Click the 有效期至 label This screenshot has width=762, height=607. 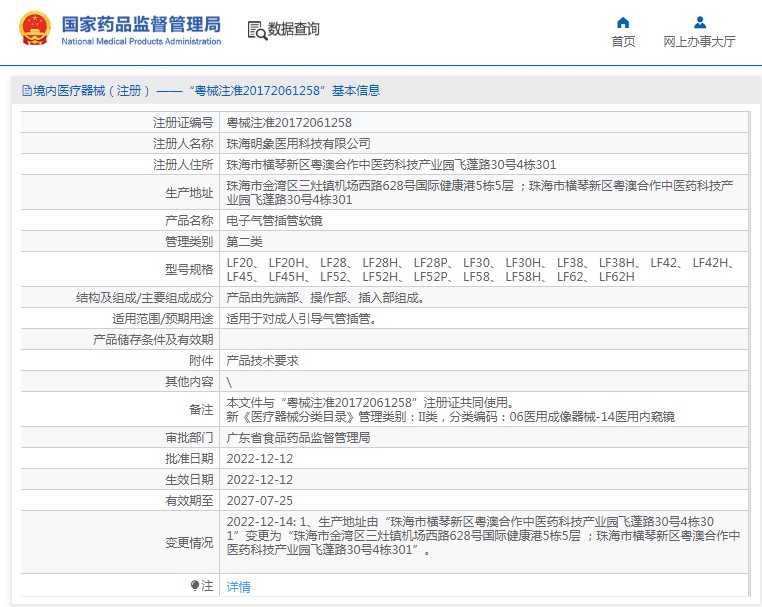click(x=189, y=501)
